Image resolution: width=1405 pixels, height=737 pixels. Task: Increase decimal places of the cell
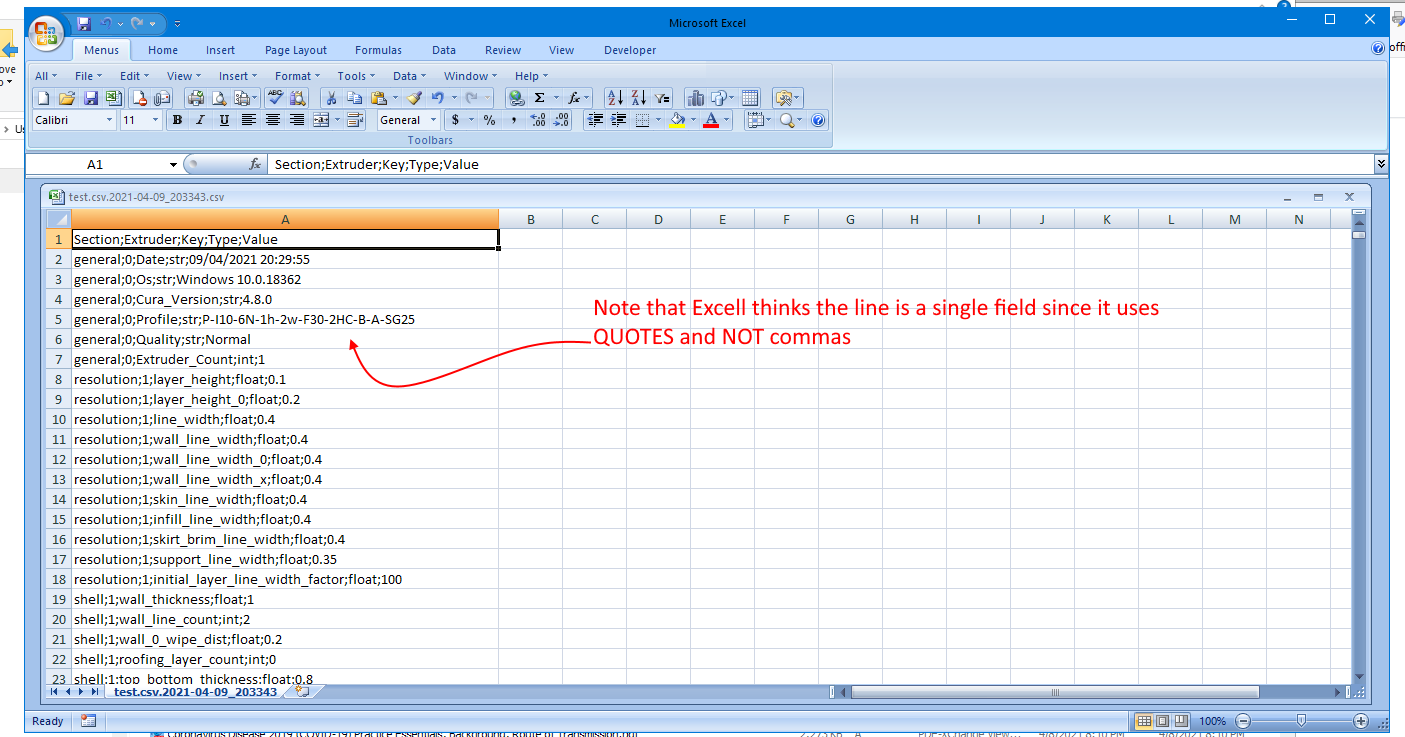[x=538, y=119]
